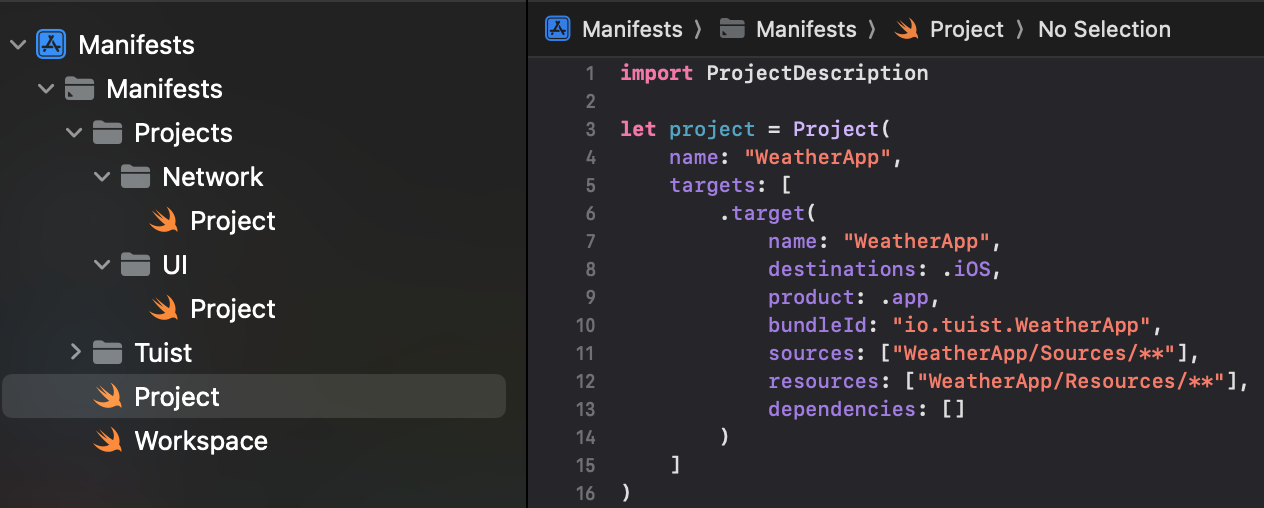Click the folder icon in the breadcrumb bar
Image resolution: width=1264 pixels, height=508 pixels.
[x=733, y=29]
